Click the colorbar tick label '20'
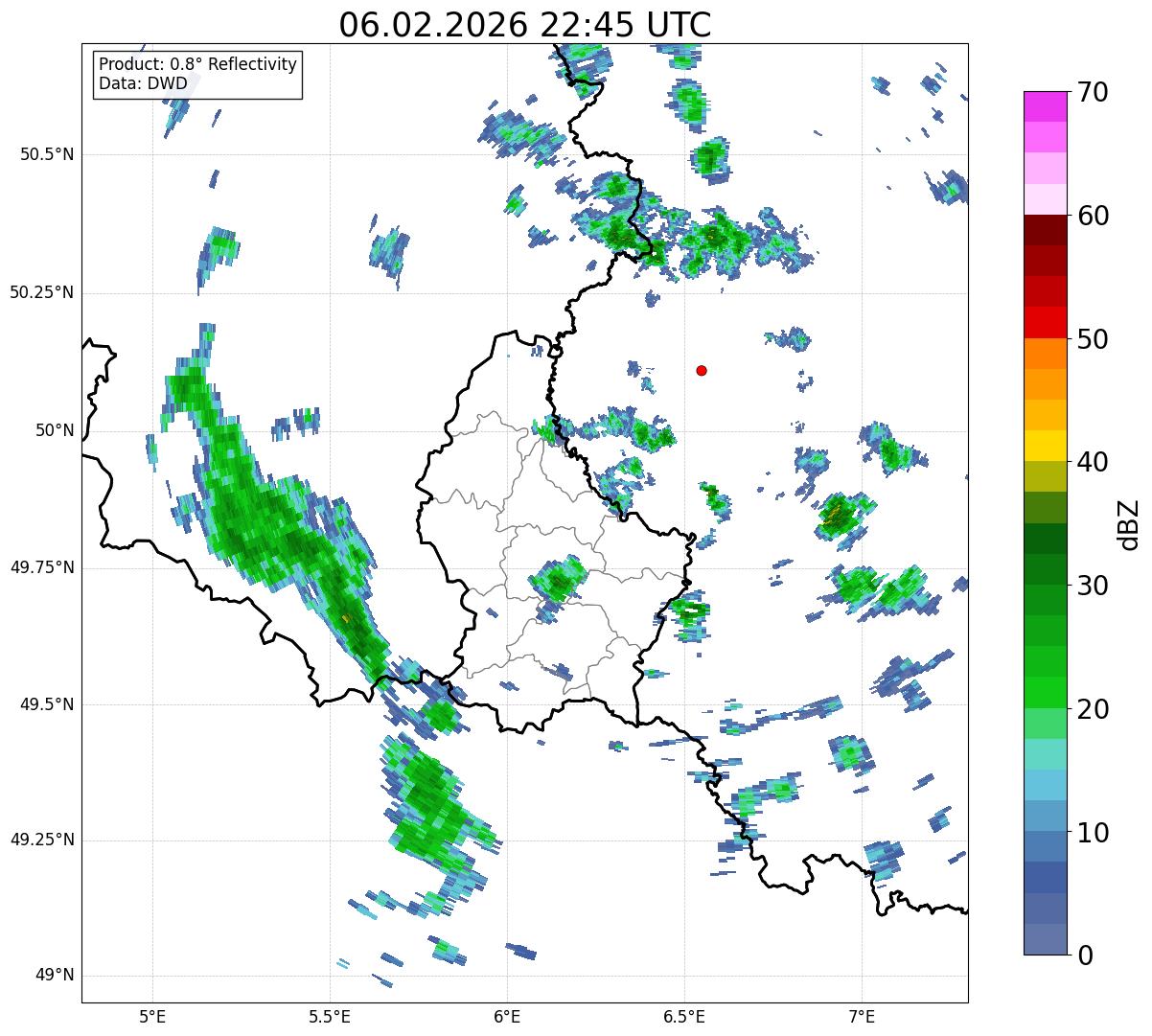 pos(1092,709)
